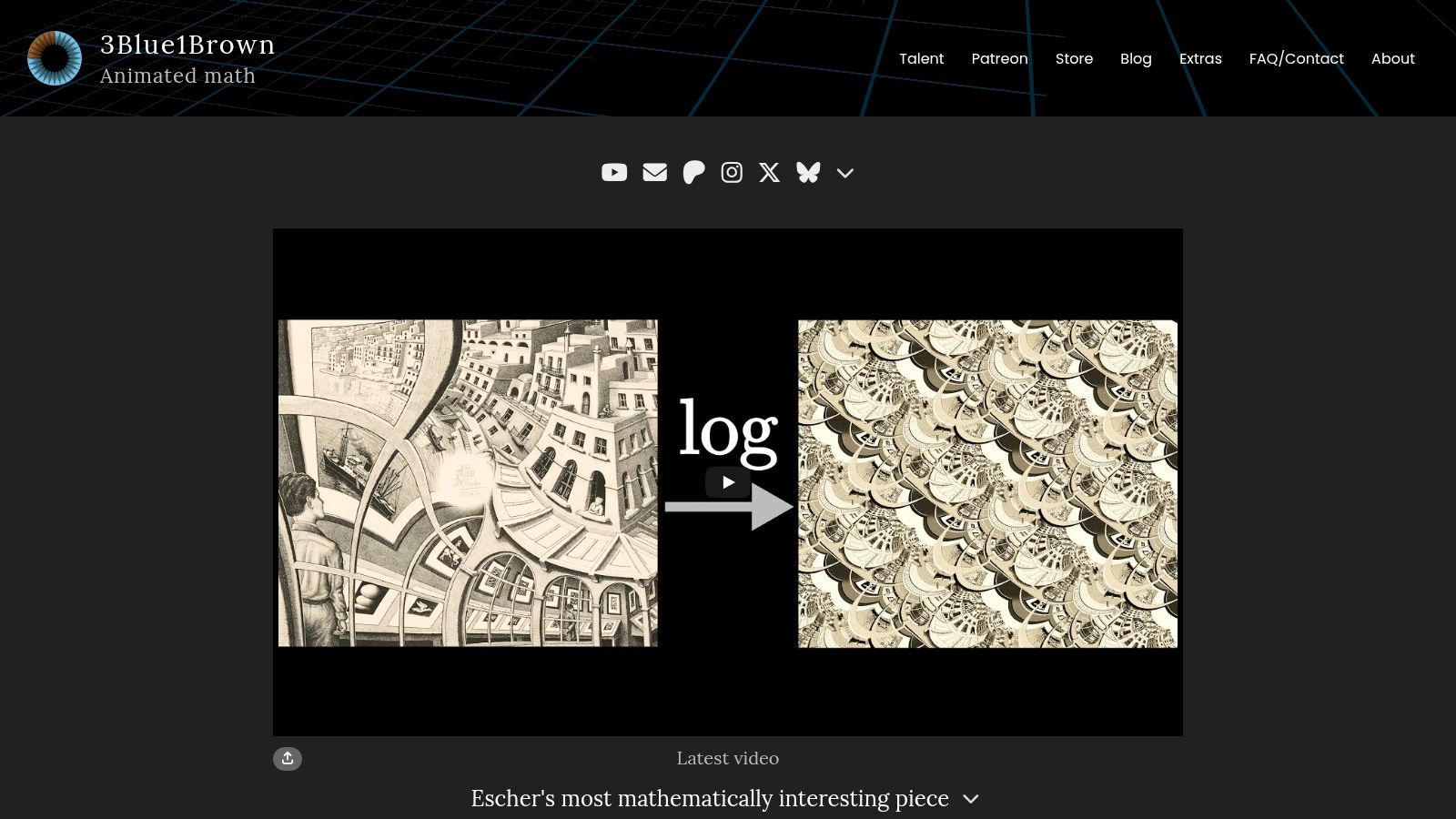
Task: Click the Animated math subtitle
Action: (x=177, y=76)
